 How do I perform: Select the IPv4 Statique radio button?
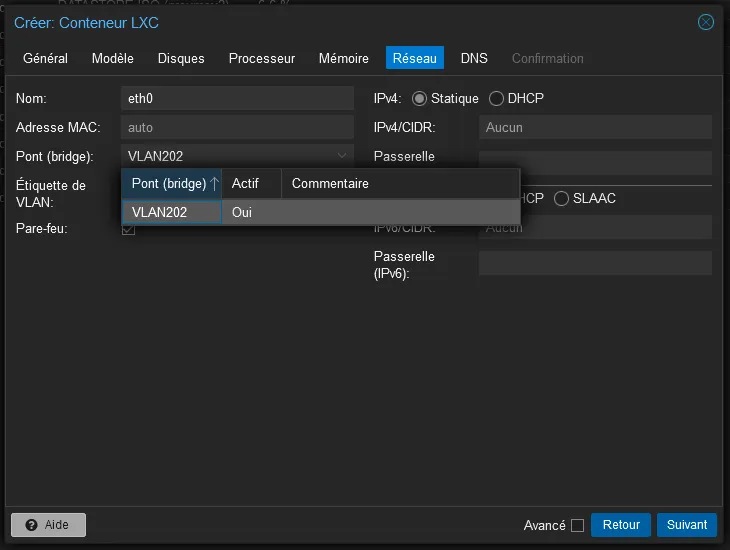[419, 99]
